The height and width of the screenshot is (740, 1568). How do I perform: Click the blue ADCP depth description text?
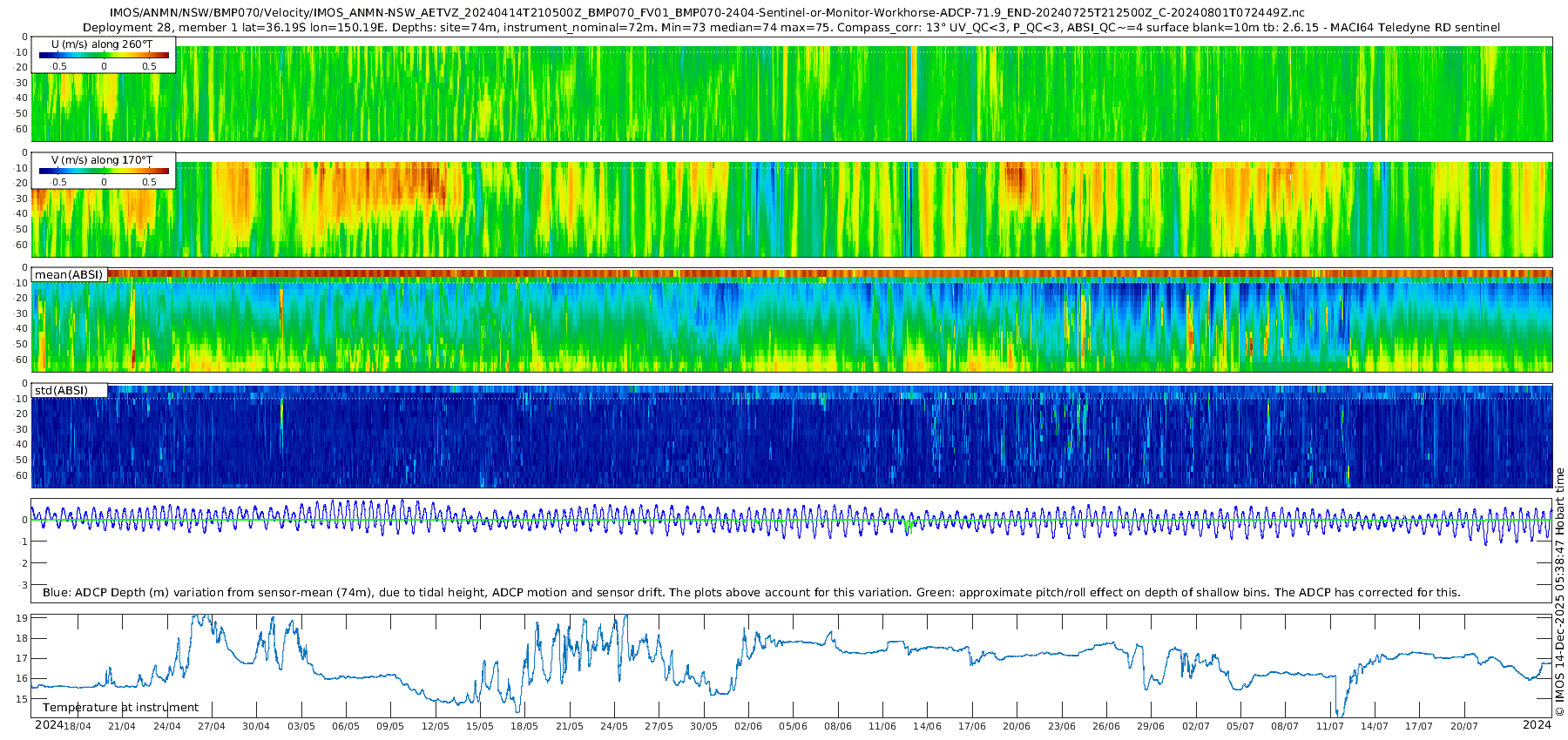tap(751, 593)
